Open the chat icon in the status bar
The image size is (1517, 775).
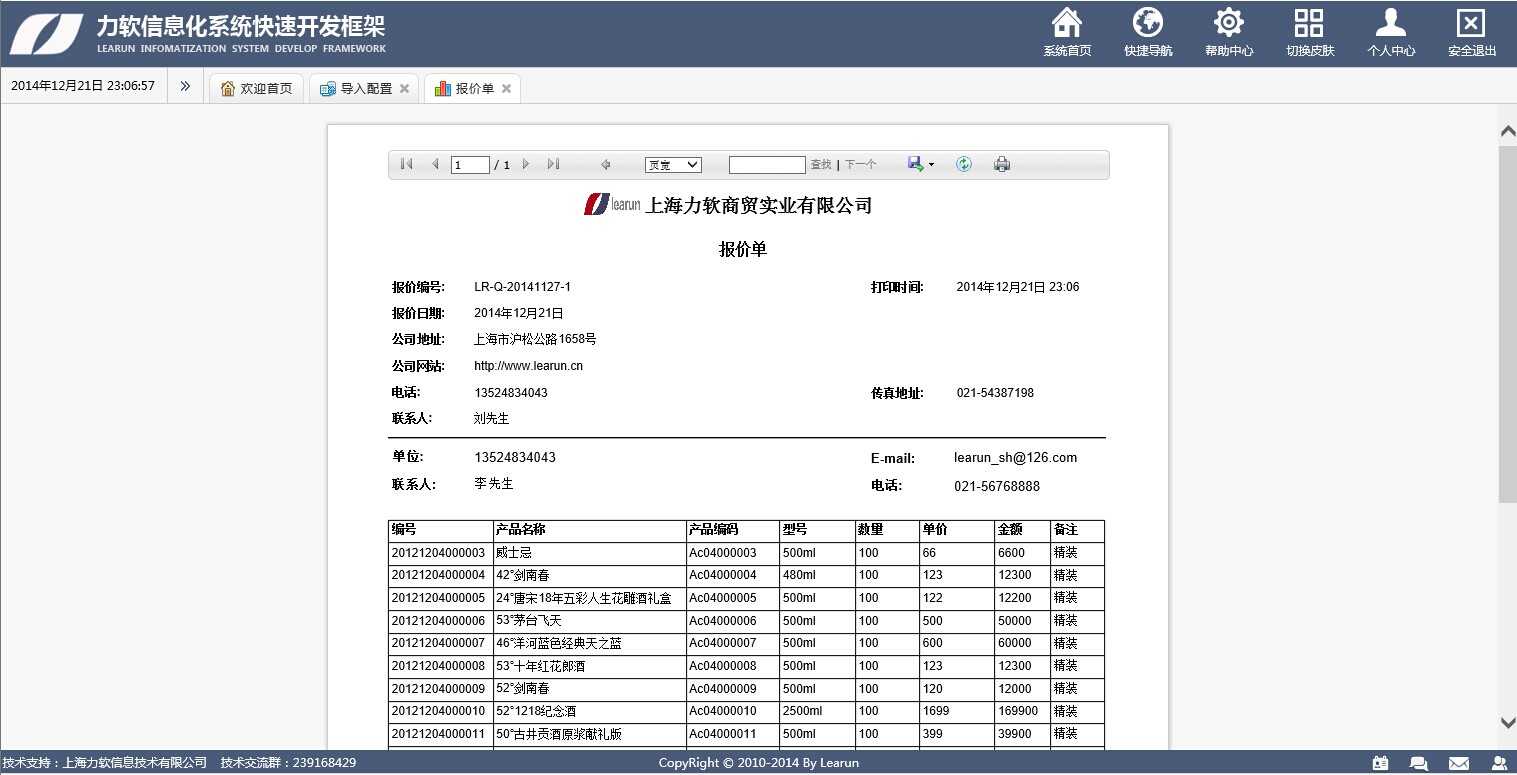[x=1419, y=762]
